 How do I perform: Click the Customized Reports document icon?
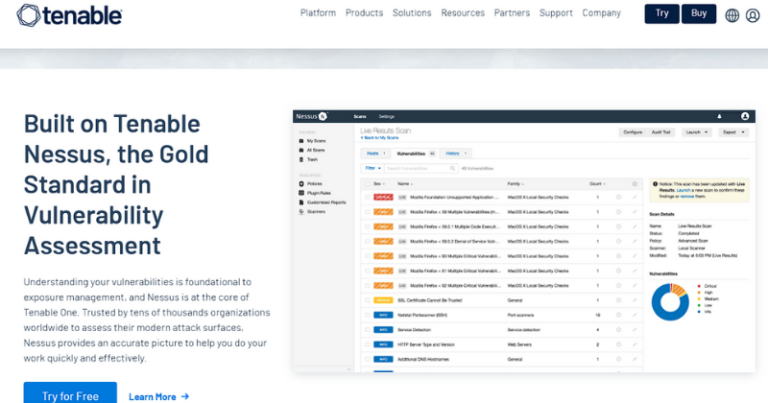pos(301,202)
